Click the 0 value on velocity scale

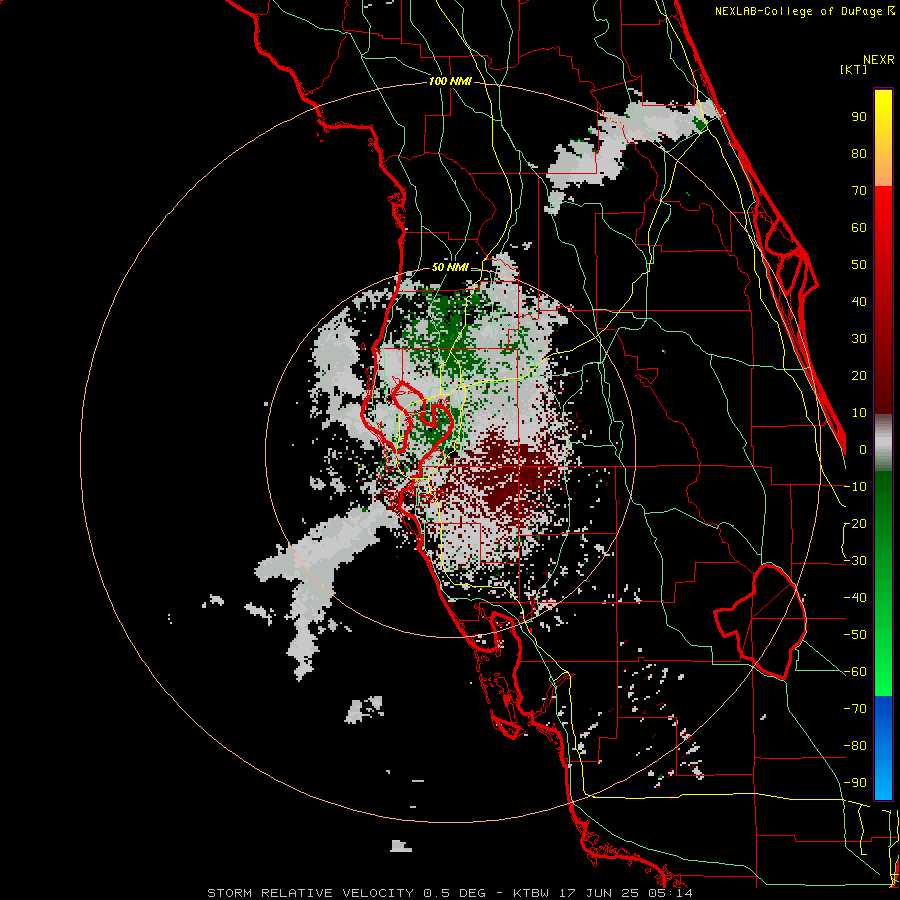pyautogui.click(x=863, y=449)
